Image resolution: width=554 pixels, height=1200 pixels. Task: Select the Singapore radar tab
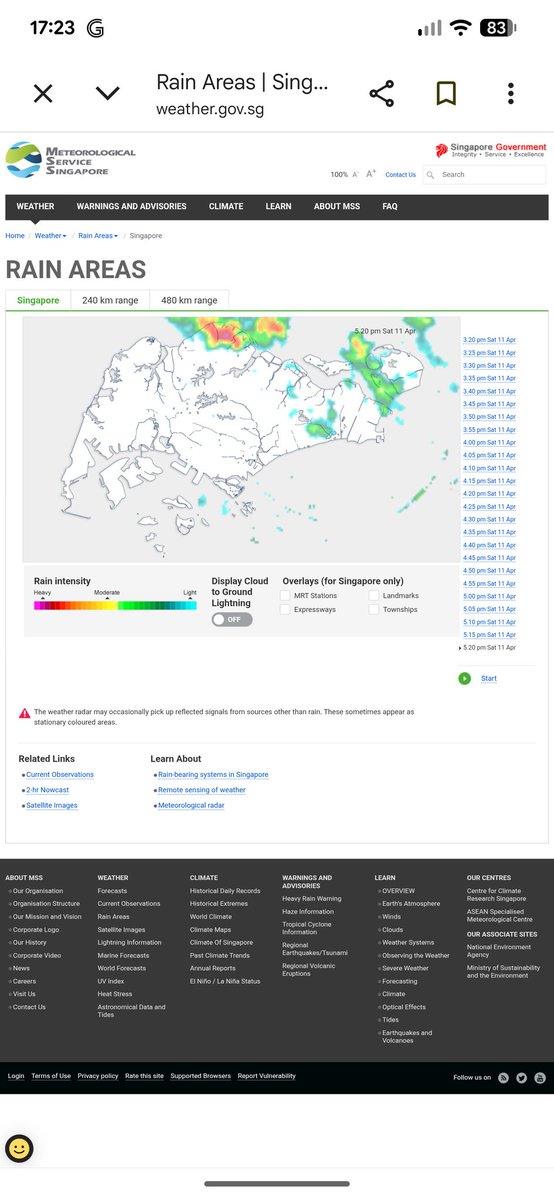(x=38, y=300)
